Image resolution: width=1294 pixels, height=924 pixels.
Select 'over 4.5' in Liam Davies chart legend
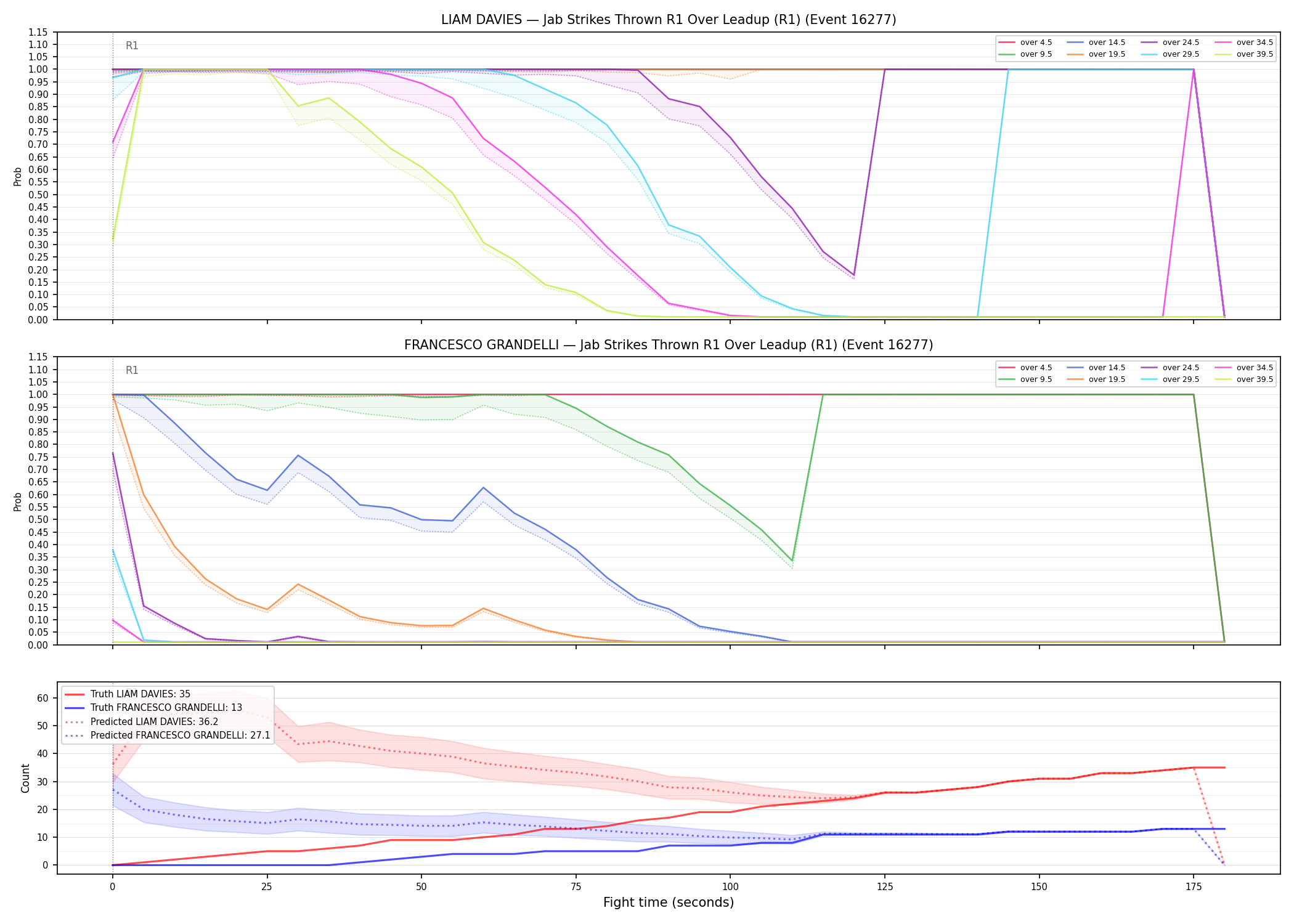[1025, 43]
